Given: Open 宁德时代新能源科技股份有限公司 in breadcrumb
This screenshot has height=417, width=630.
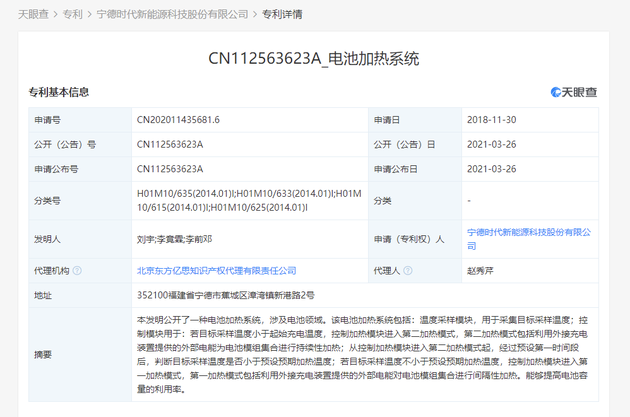Looking at the screenshot, I should pos(172,14).
